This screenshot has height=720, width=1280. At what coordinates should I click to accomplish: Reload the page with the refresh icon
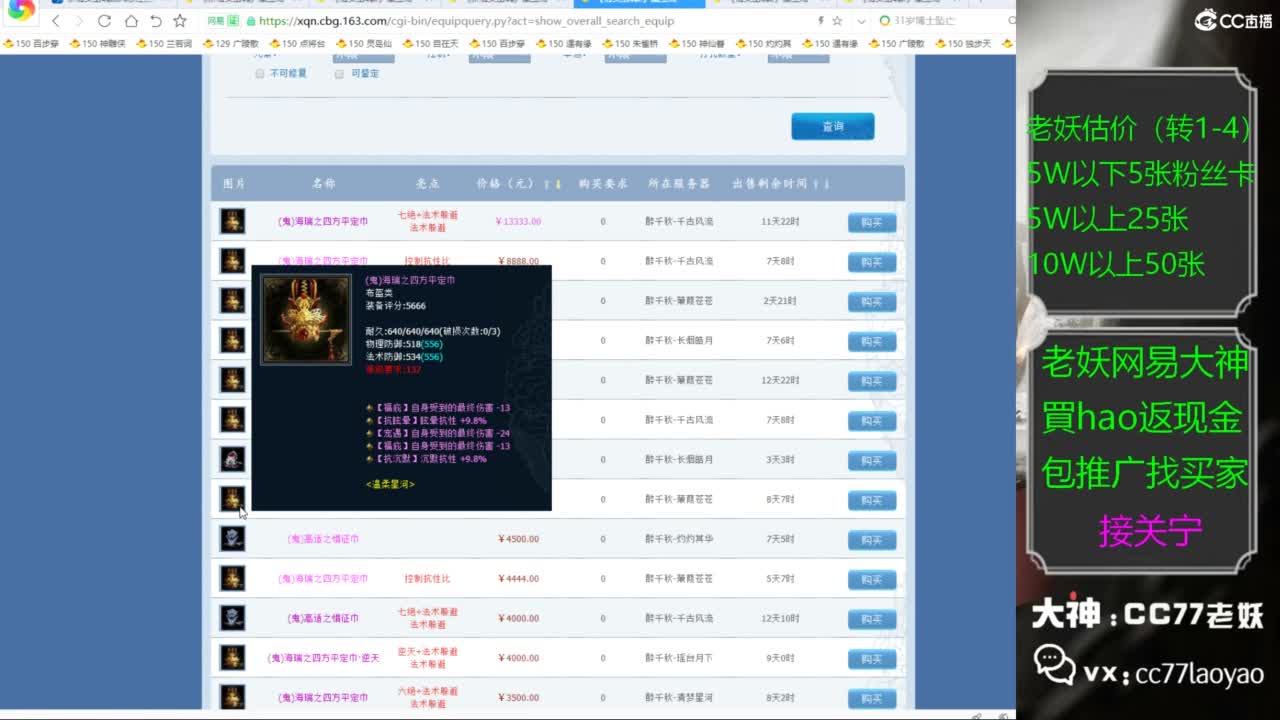click(x=104, y=21)
